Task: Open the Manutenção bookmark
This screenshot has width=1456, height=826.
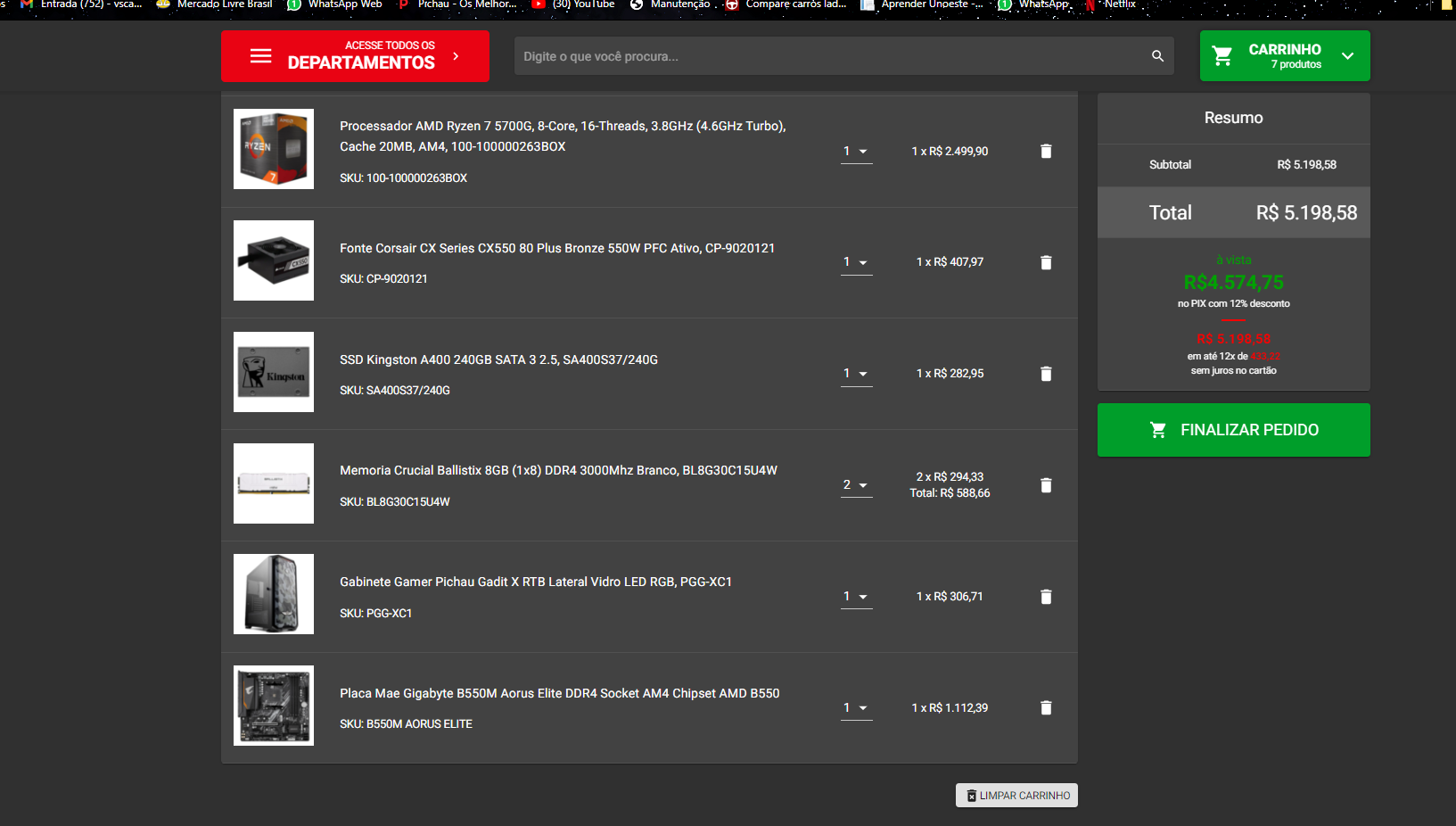Action: coord(670,4)
